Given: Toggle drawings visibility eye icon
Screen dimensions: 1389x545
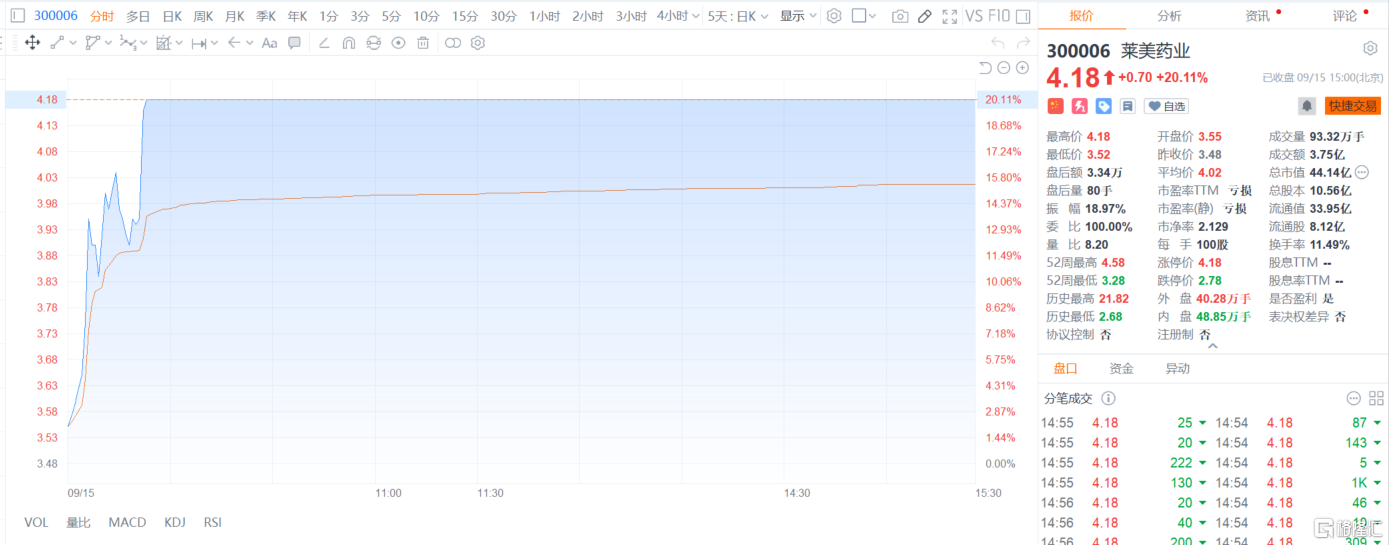Looking at the screenshot, I should (398, 43).
